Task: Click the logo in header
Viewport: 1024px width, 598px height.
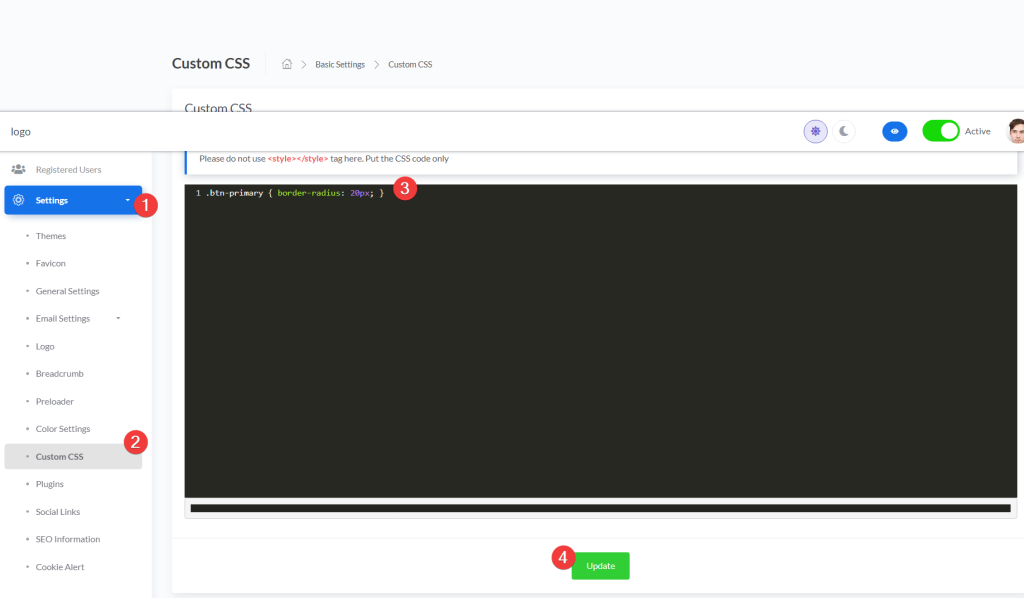Action: [20, 131]
